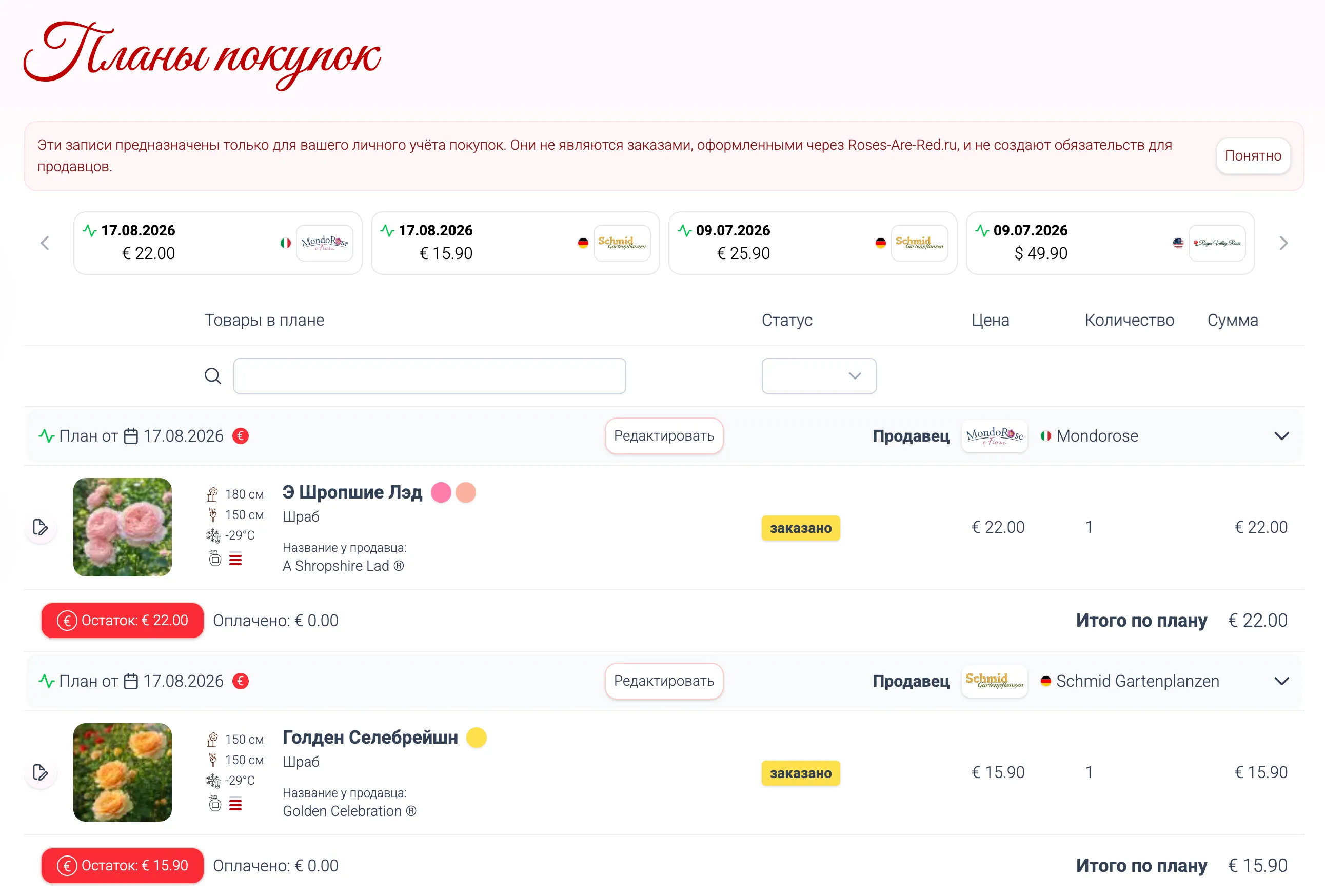This screenshot has height=896, width=1325.
Task: Focus the product search text field
Action: click(430, 376)
